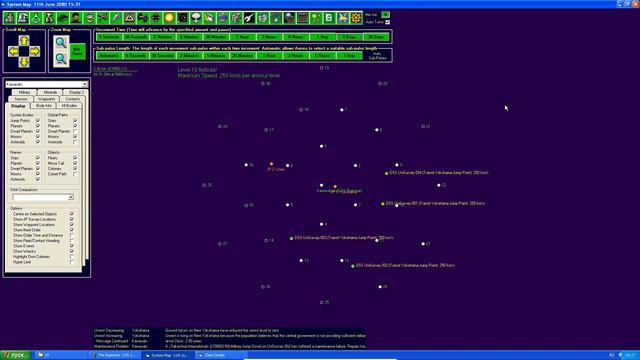Click the mushroom cloud toolbar icon
The height and width of the screenshot is (360, 640).
point(196,18)
